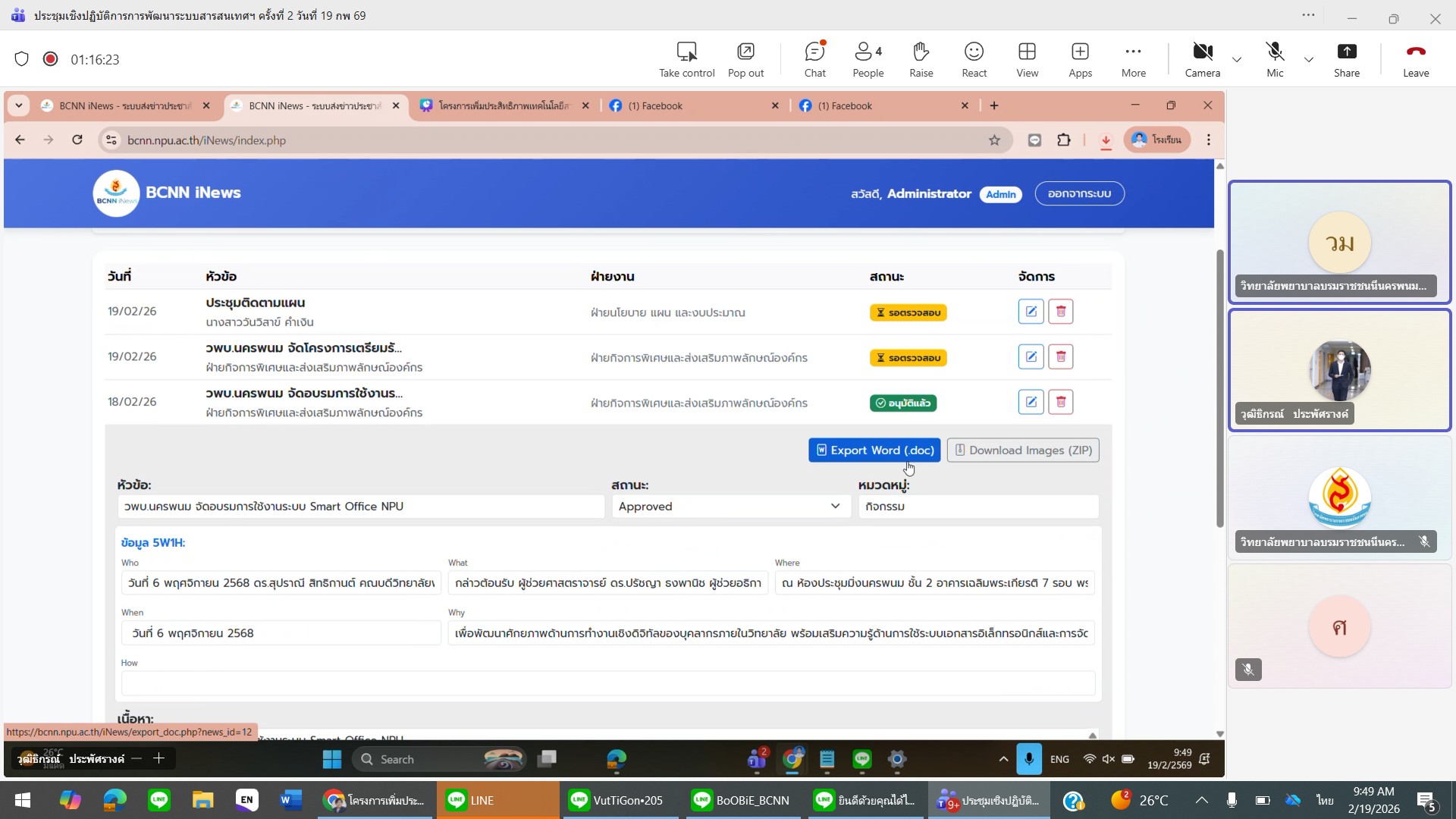This screenshot has height=819, width=1456.
Task: Click Download Images (ZIP) button
Action: (1022, 450)
